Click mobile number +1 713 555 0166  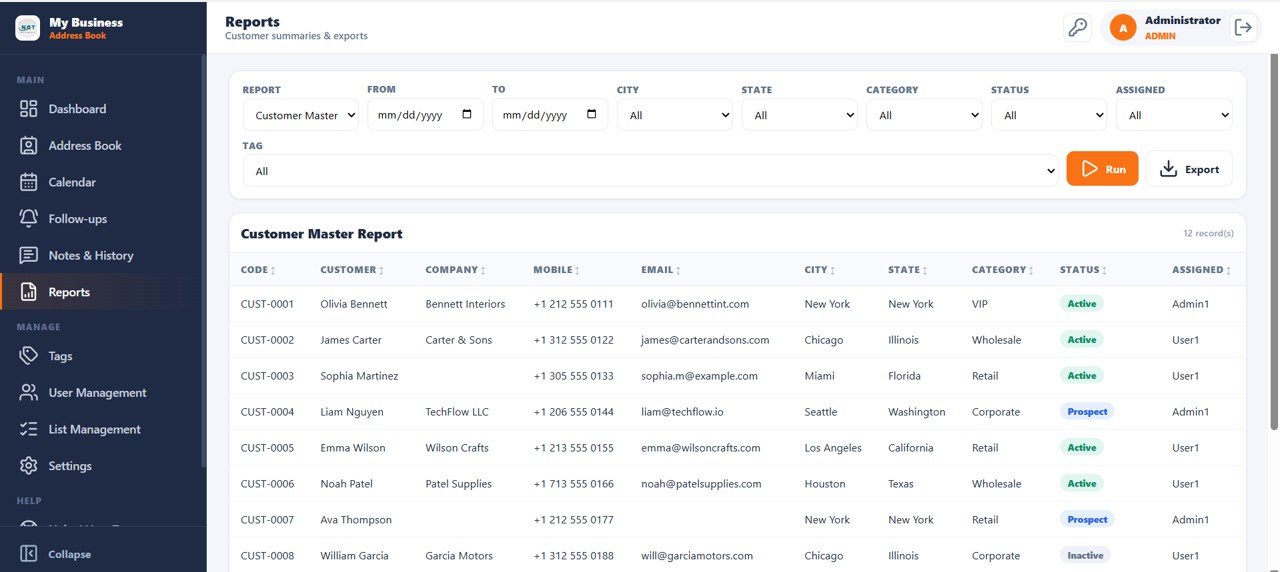tap(574, 484)
